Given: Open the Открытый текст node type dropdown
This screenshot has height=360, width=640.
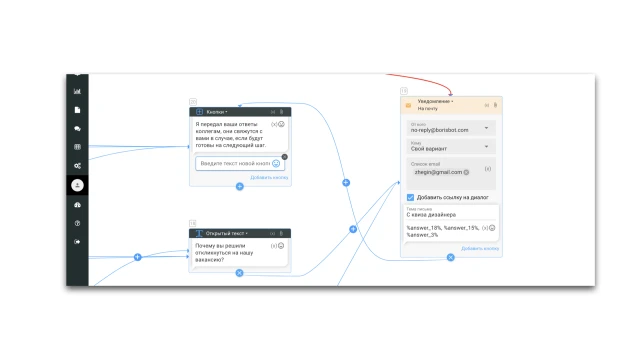Looking at the screenshot, I should pyautogui.click(x=227, y=233).
